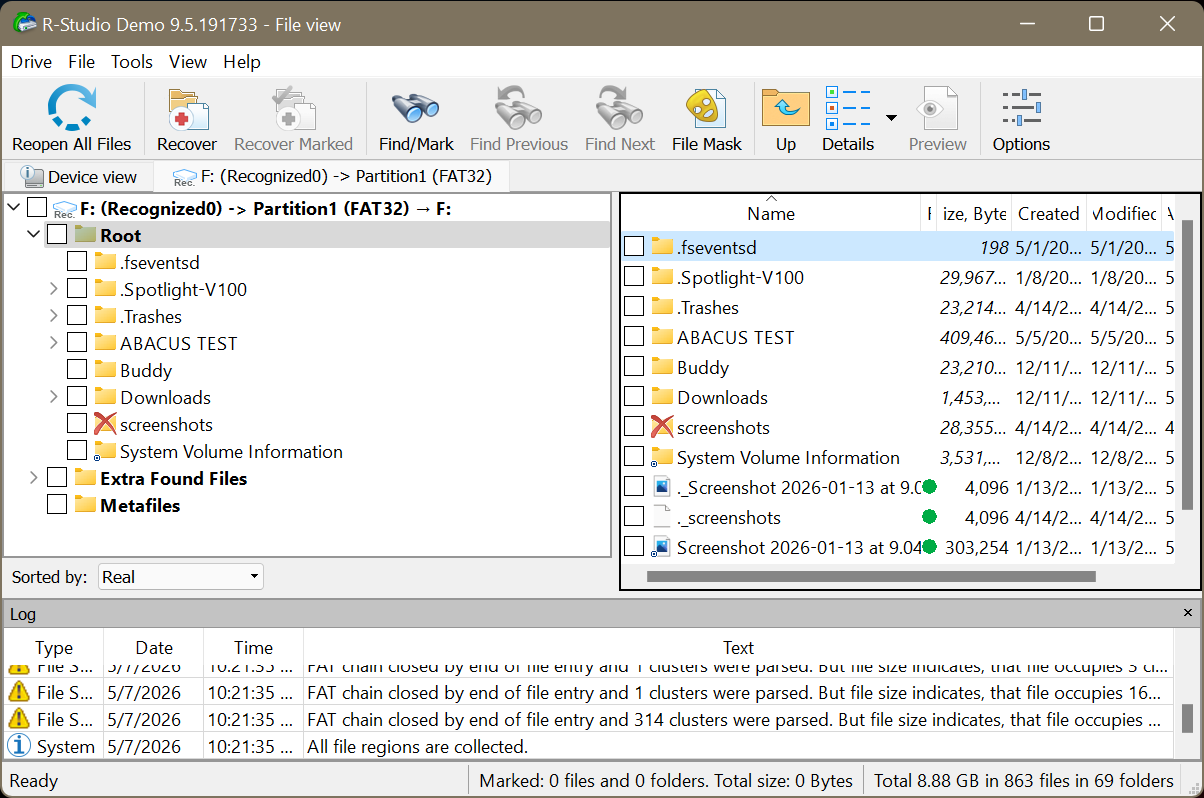Click the blank file icon of ._screenshots
The image size is (1204, 798).
(662, 517)
